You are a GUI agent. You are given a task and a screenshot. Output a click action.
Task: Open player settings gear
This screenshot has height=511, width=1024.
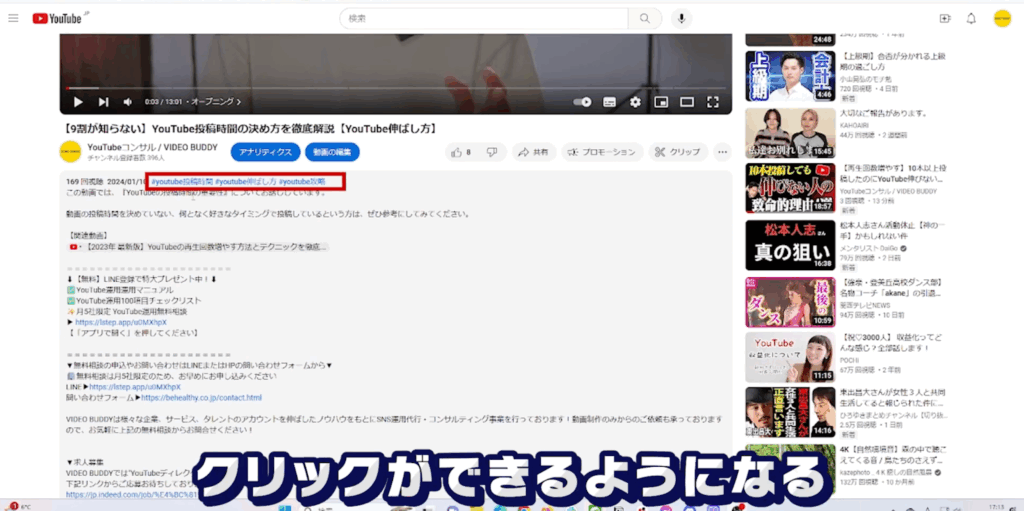tap(635, 102)
